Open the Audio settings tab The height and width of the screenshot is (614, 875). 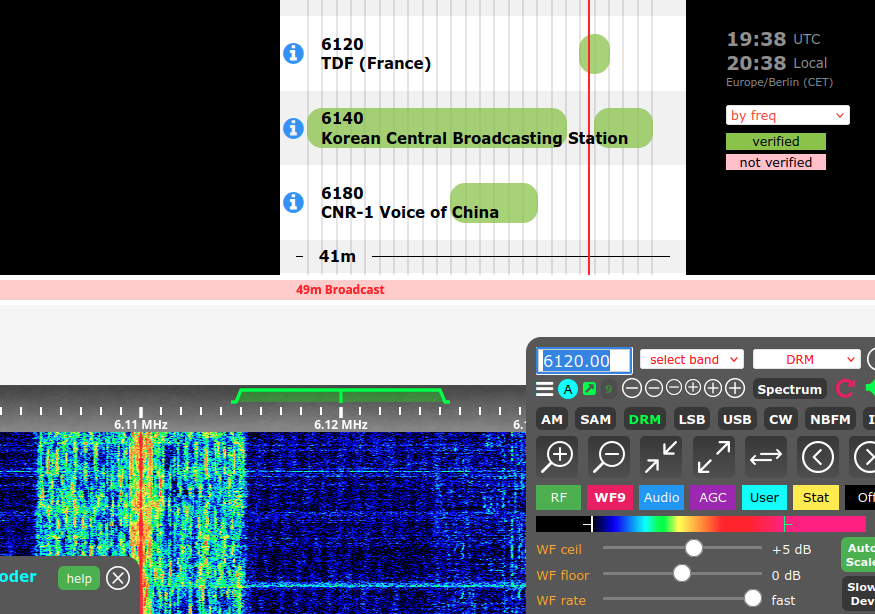661,497
